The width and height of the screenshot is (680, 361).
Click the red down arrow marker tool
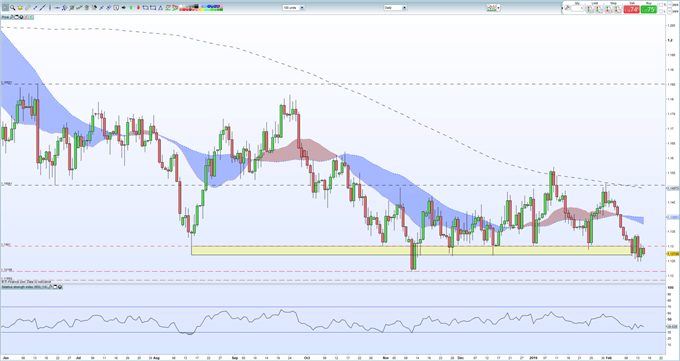pos(138,7)
